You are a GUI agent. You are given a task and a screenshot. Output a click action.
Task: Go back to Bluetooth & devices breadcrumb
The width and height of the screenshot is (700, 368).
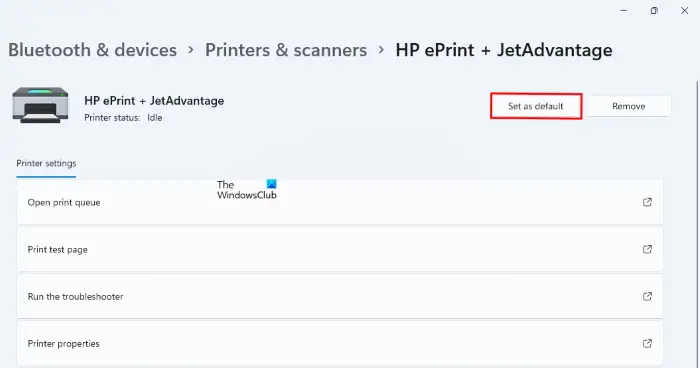(x=92, y=50)
